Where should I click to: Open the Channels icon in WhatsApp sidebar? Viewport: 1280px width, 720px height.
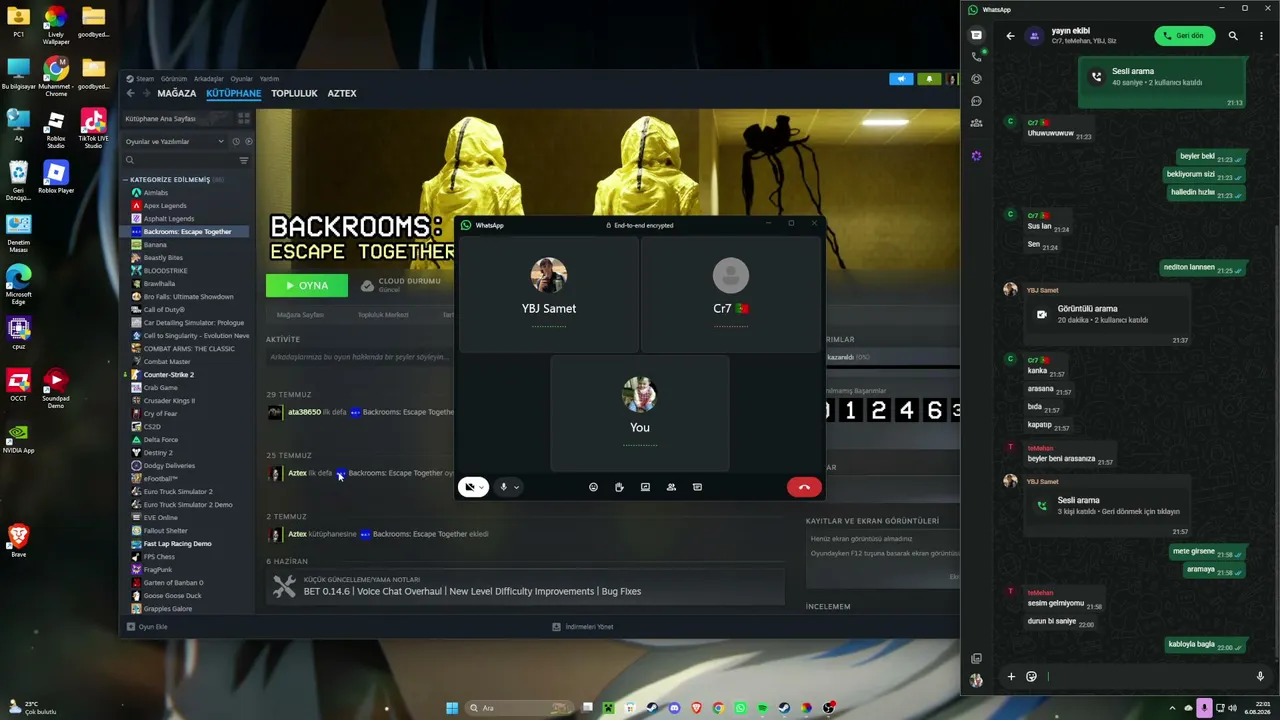coord(977,101)
